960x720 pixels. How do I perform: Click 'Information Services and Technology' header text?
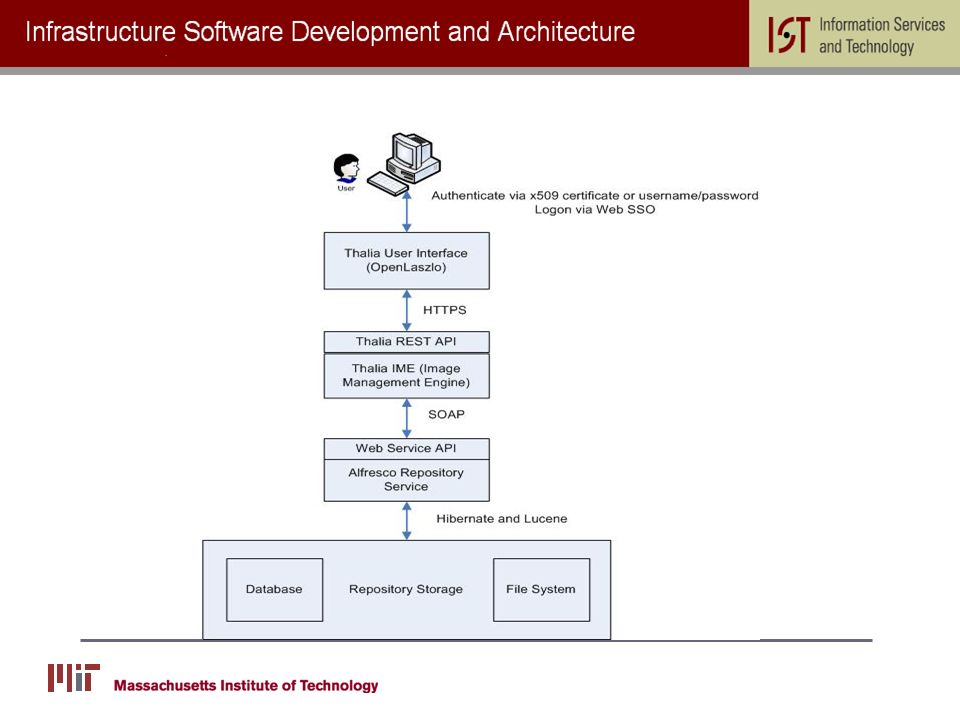click(x=882, y=36)
